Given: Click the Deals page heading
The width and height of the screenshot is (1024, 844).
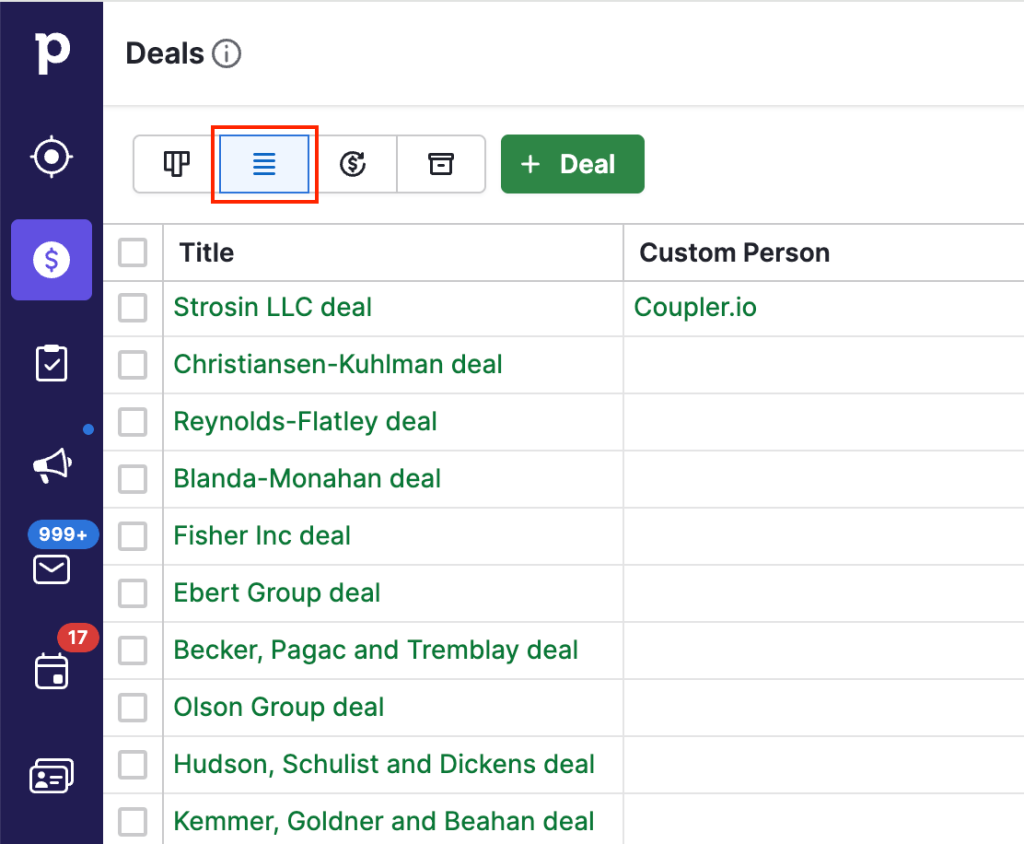Looking at the screenshot, I should [x=165, y=54].
